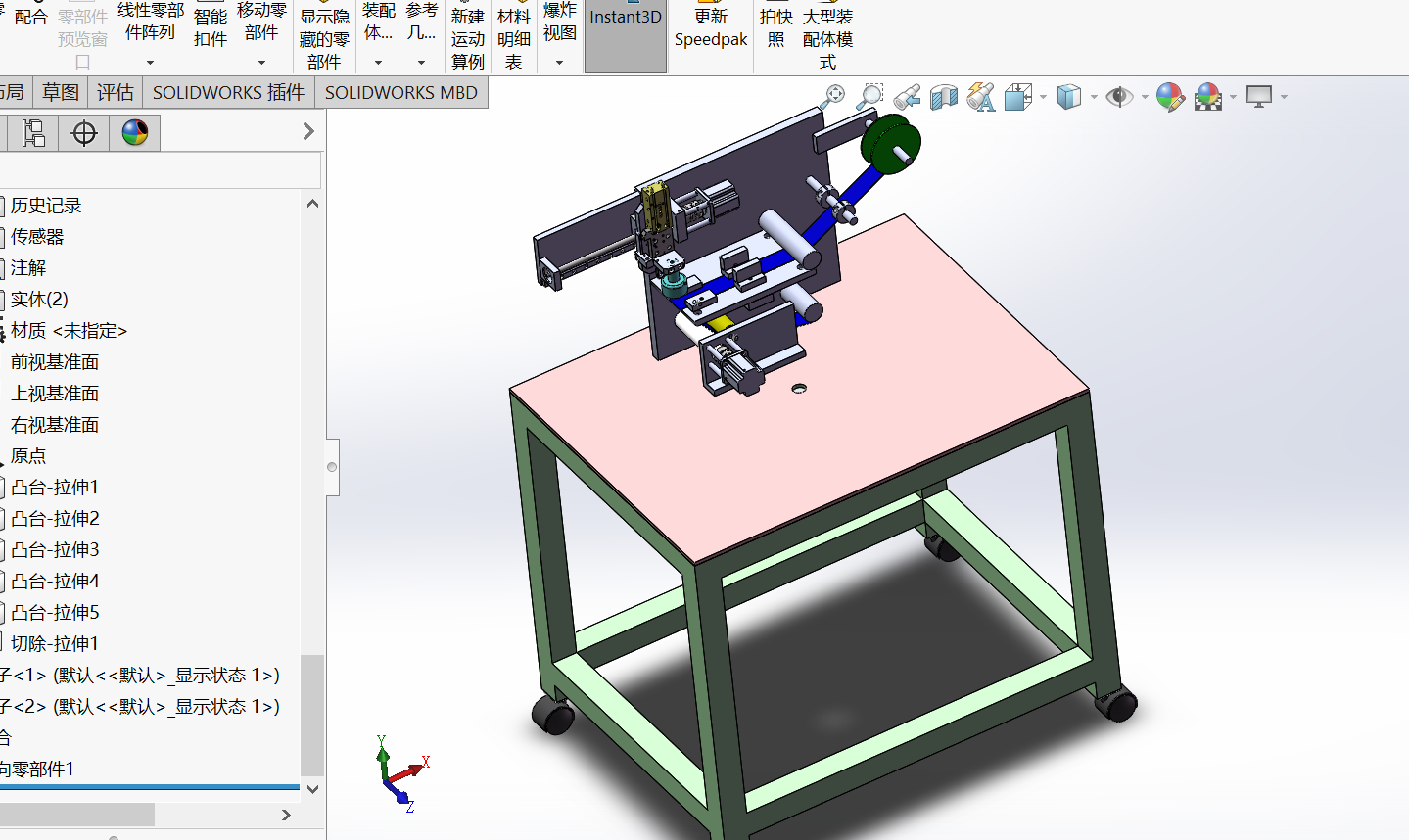1409x840 pixels.
Task: Click the 更新 Speedpak button
Action: [711, 27]
